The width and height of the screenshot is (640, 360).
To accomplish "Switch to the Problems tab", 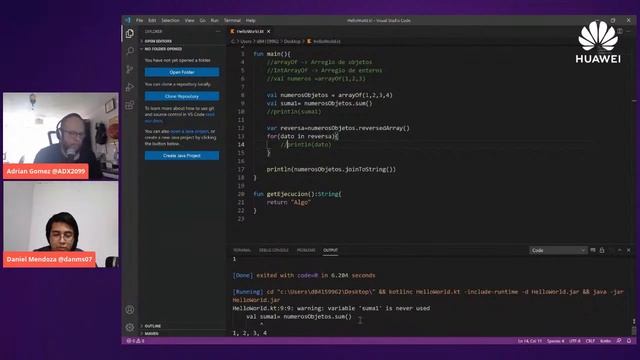I will (306, 250).
